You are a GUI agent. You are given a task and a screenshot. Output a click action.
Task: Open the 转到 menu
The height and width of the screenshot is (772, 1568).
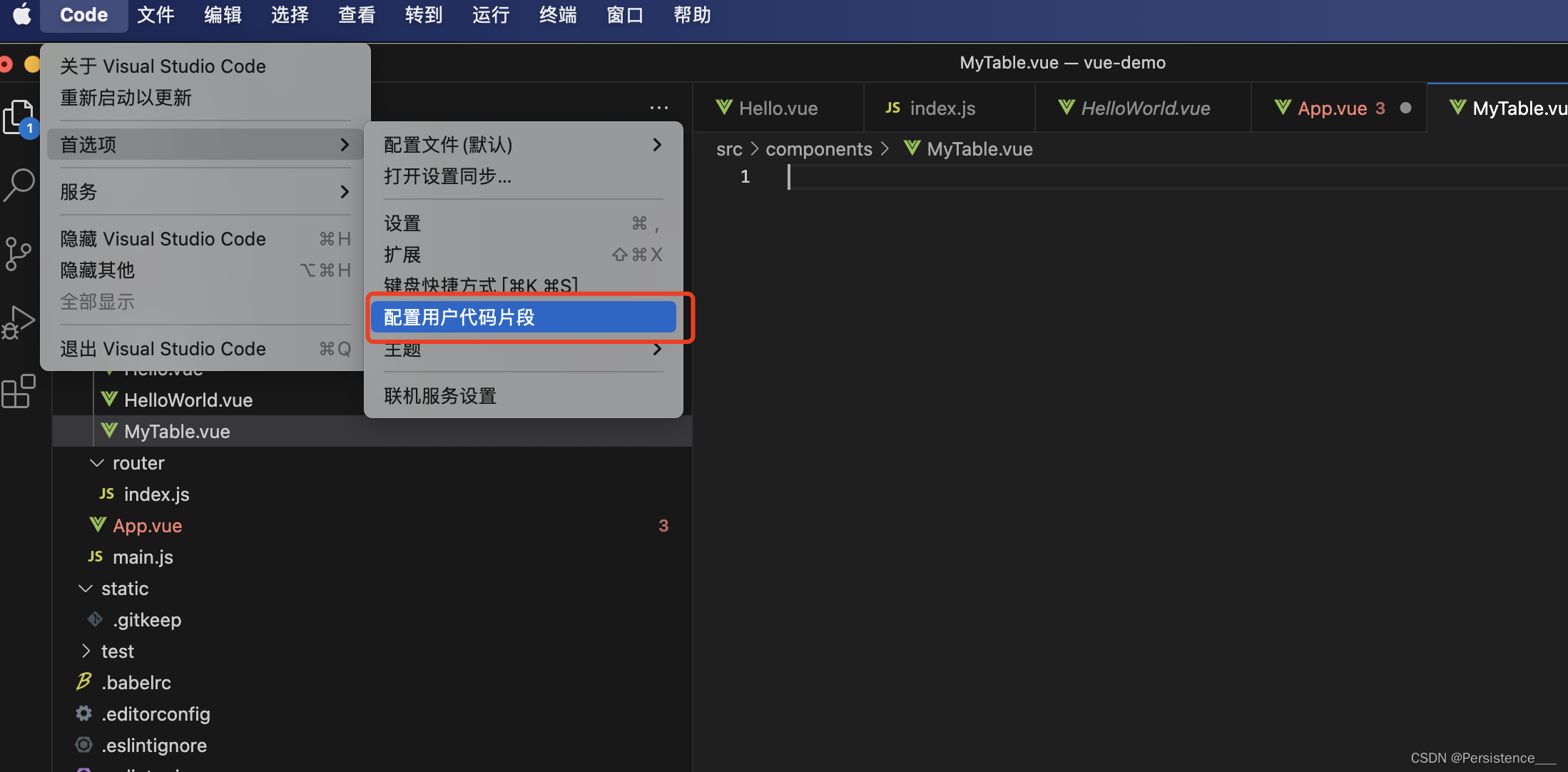pos(424,15)
